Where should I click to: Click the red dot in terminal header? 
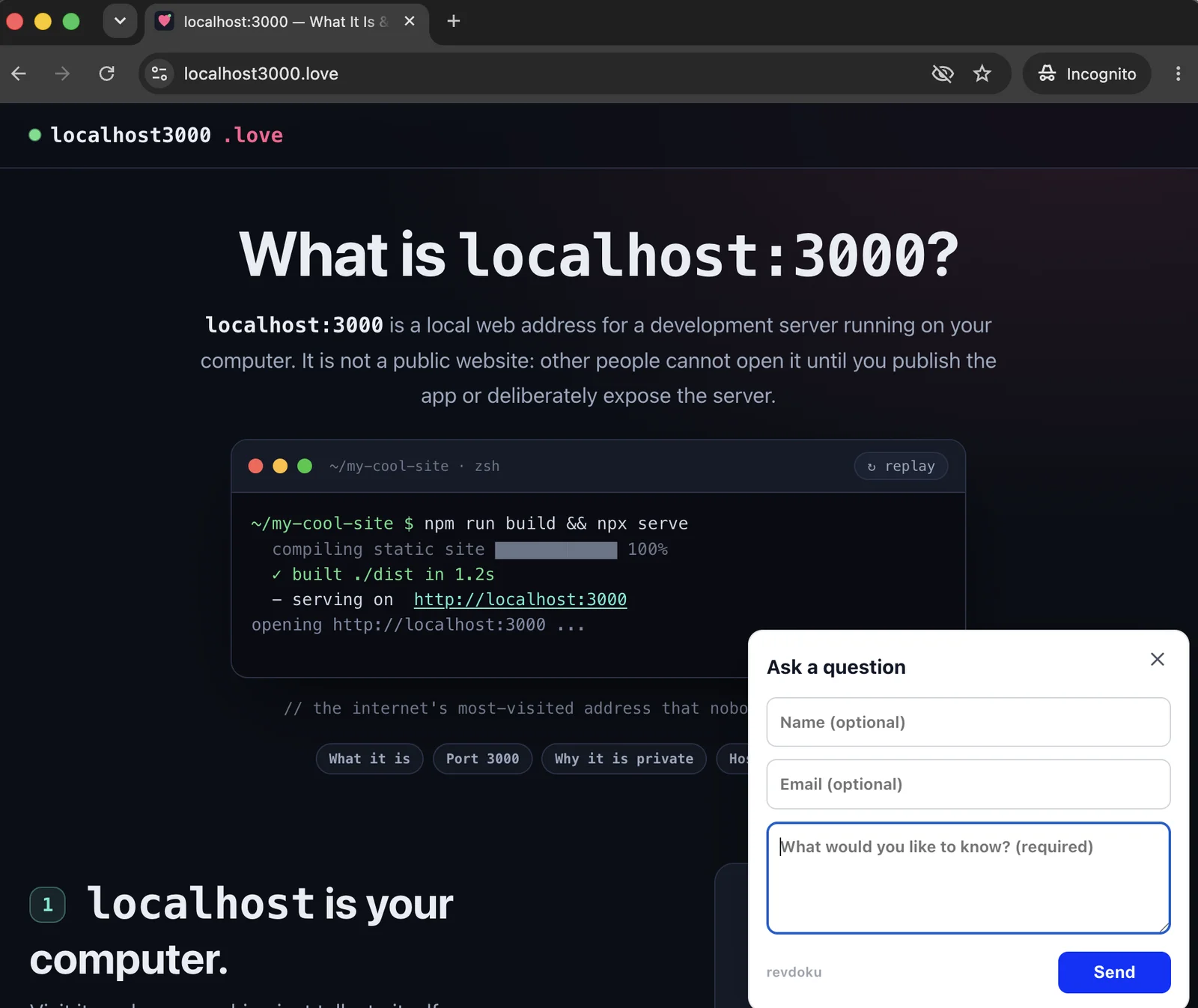[x=255, y=466]
